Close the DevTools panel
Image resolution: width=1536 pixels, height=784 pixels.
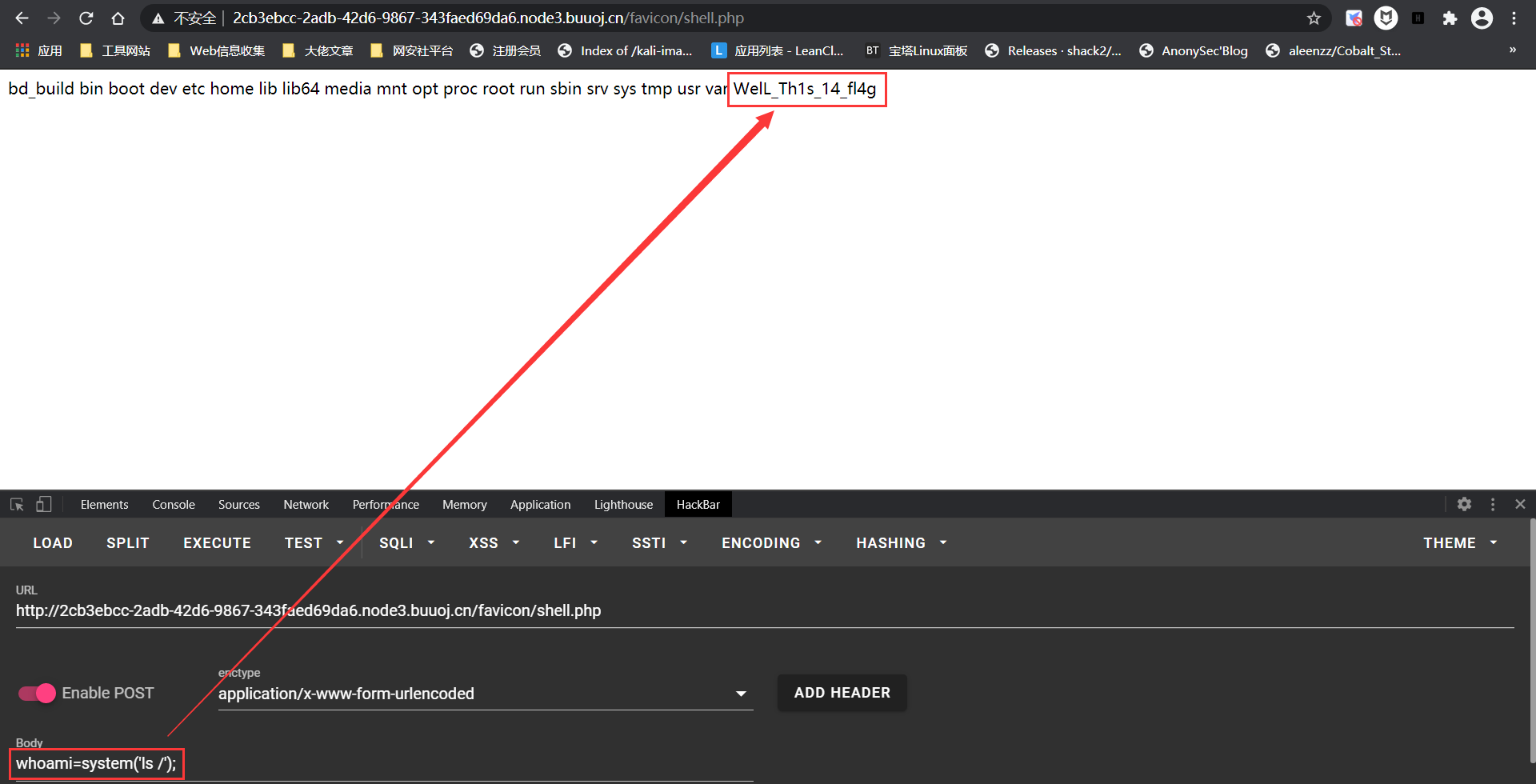pyautogui.click(x=1520, y=504)
